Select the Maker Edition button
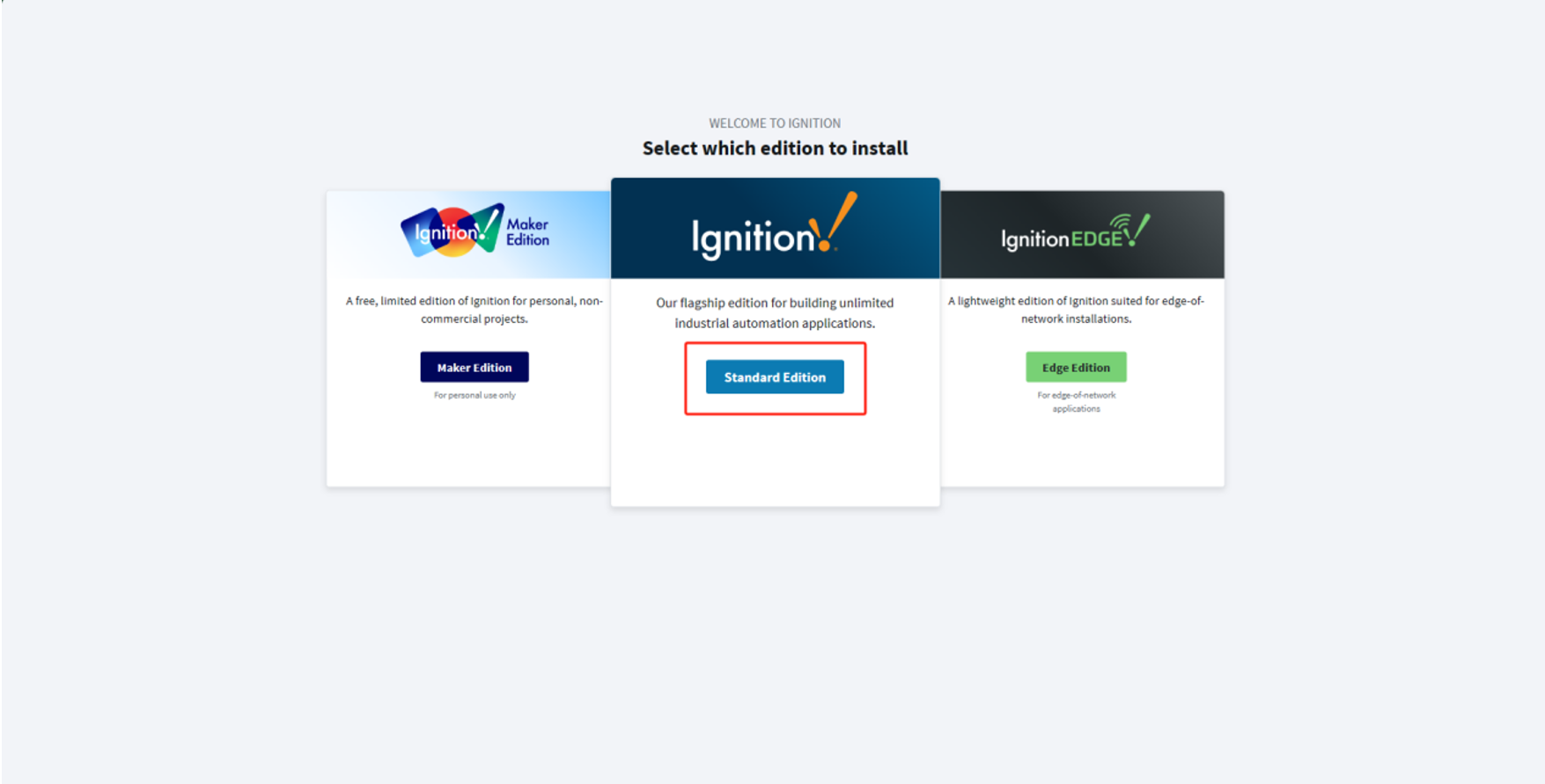Screen dimensions: 1545x784 tap(475, 367)
